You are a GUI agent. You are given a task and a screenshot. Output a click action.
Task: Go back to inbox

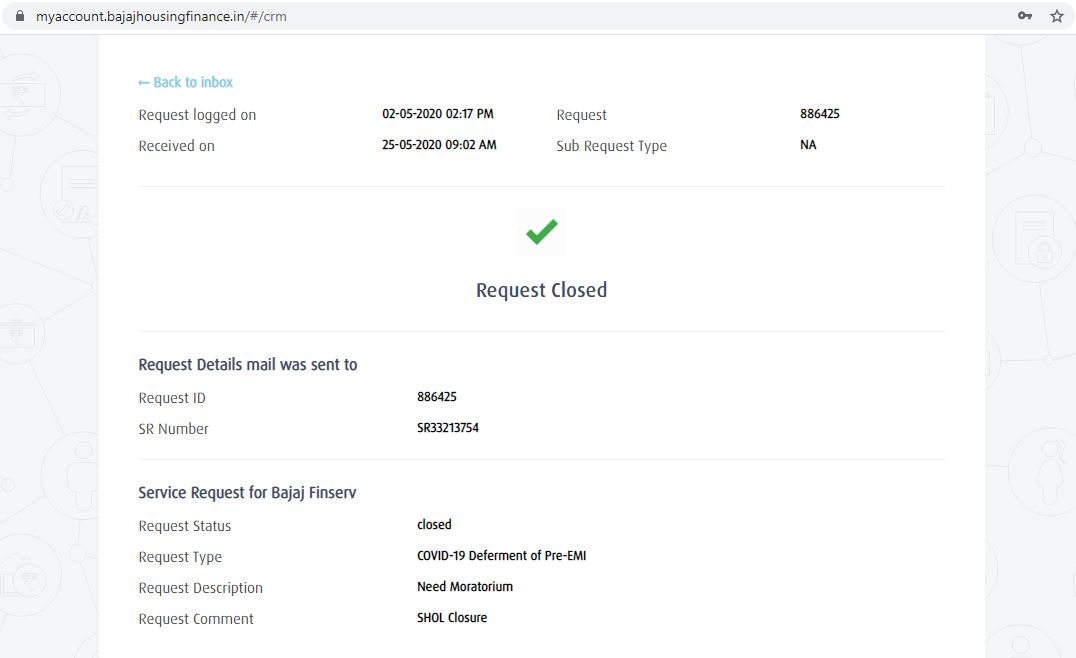pos(185,82)
